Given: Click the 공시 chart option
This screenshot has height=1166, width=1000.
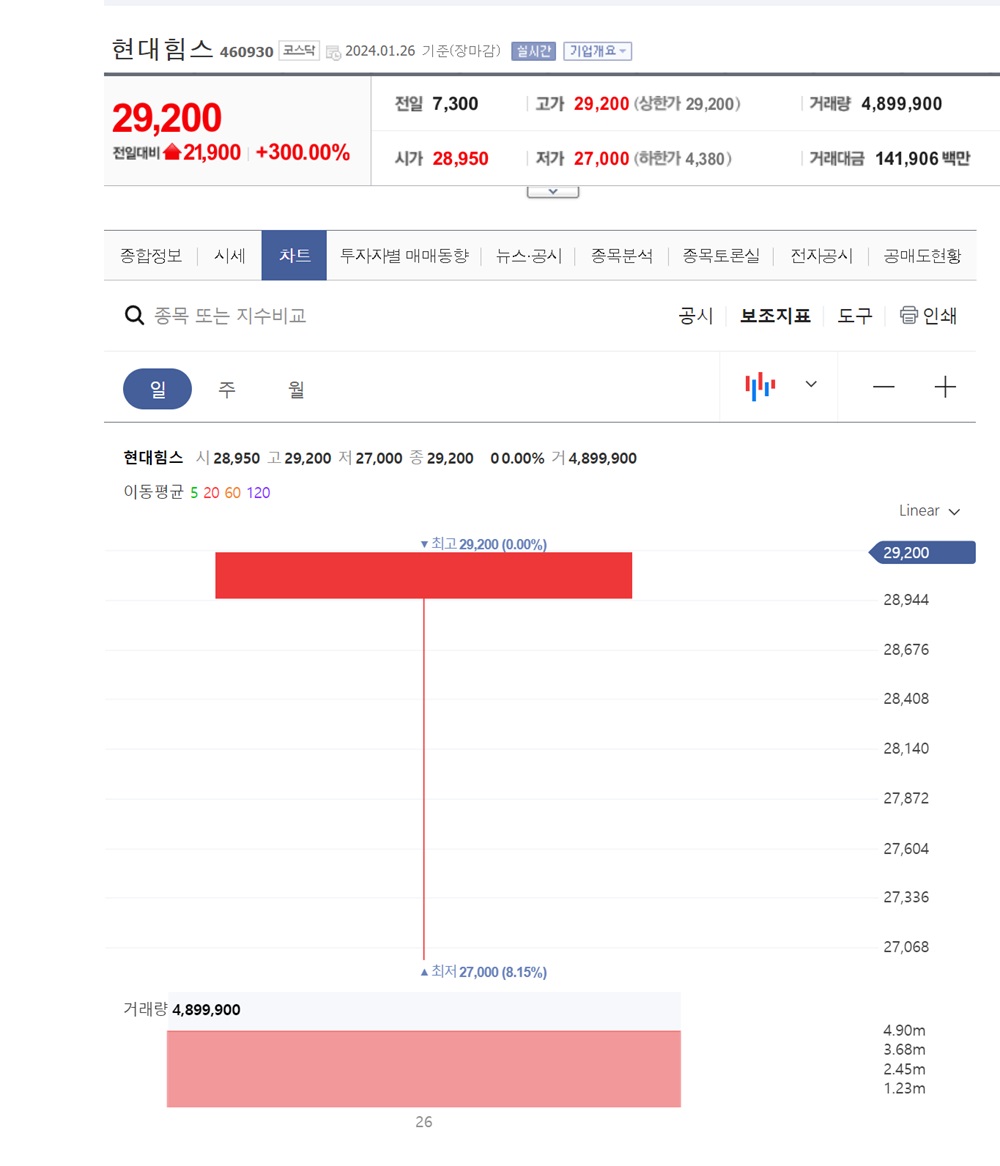Looking at the screenshot, I should pos(695,315).
